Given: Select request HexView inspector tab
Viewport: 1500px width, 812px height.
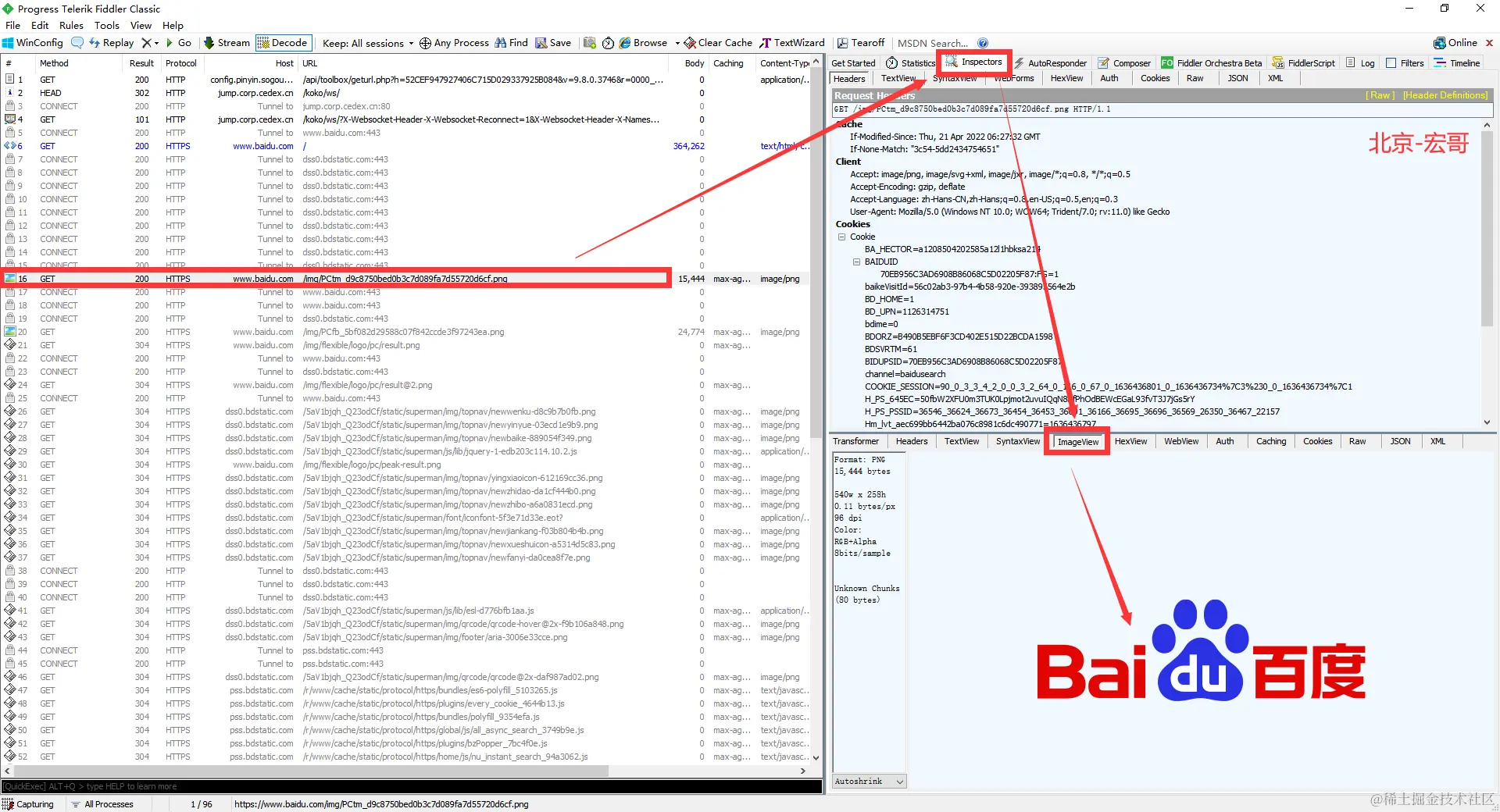Looking at the screenshot, I should tap(1066, 78).
